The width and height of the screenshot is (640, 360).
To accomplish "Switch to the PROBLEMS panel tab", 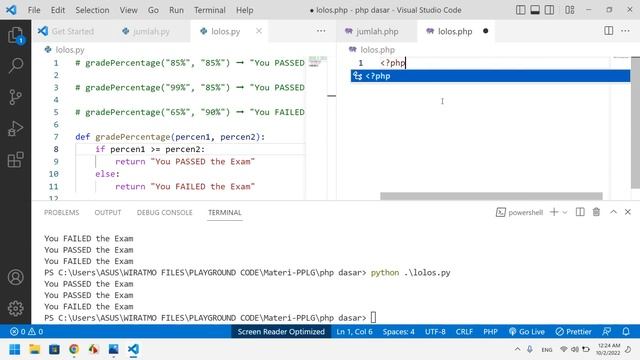I will (62, 212).
